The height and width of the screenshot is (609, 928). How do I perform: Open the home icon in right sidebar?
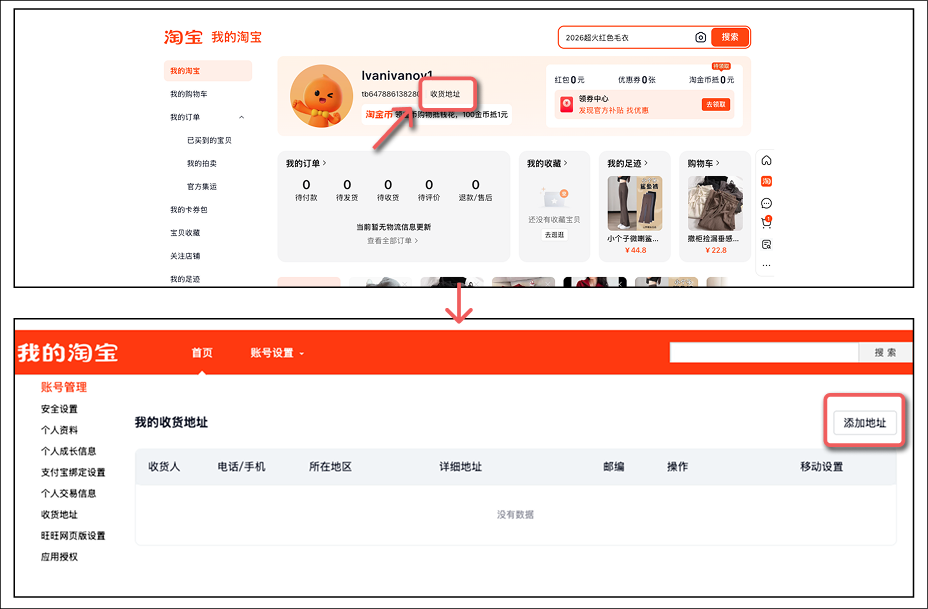point(766,161)
